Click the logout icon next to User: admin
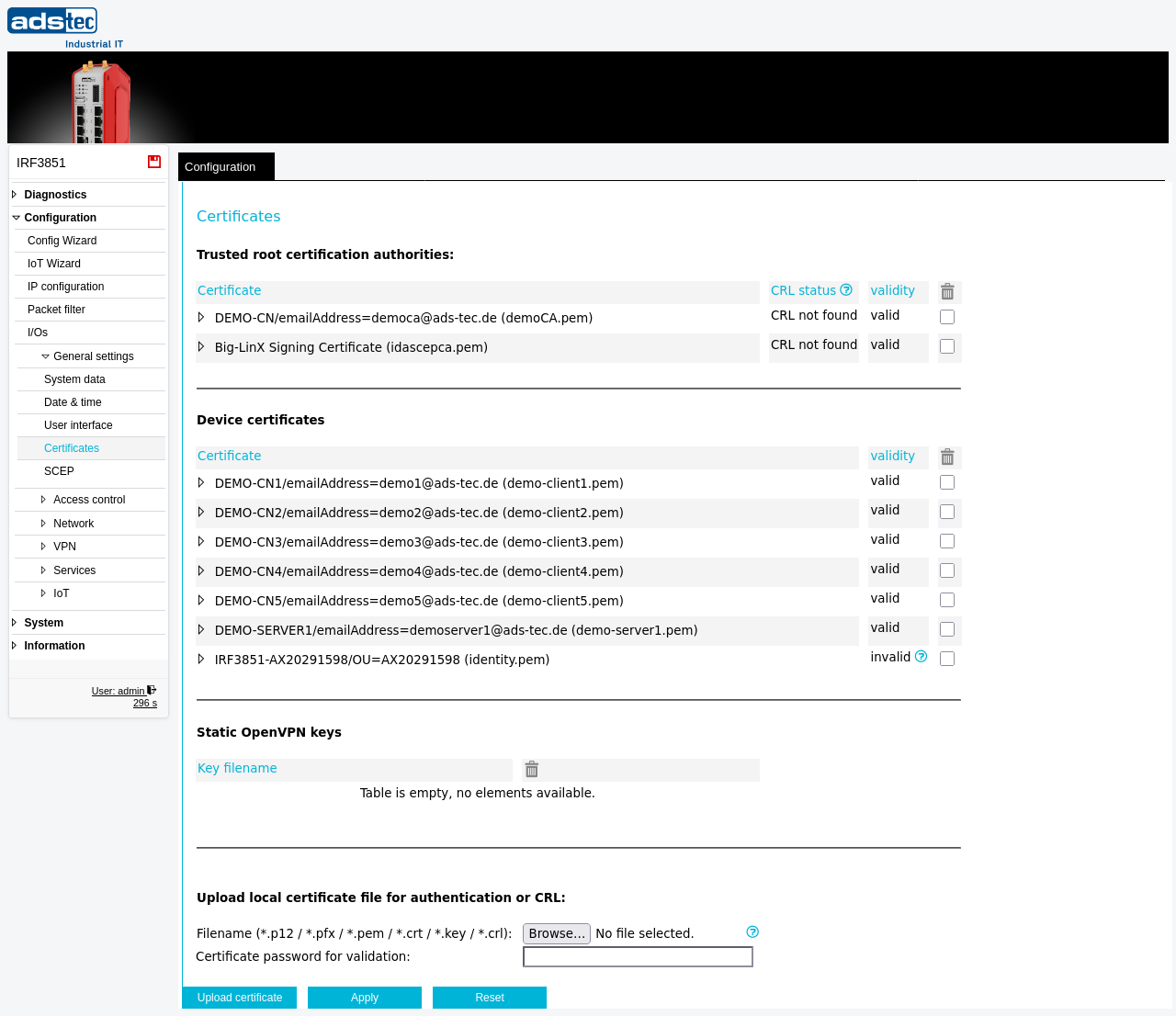1176x1016 pixels. coord(152,690)
